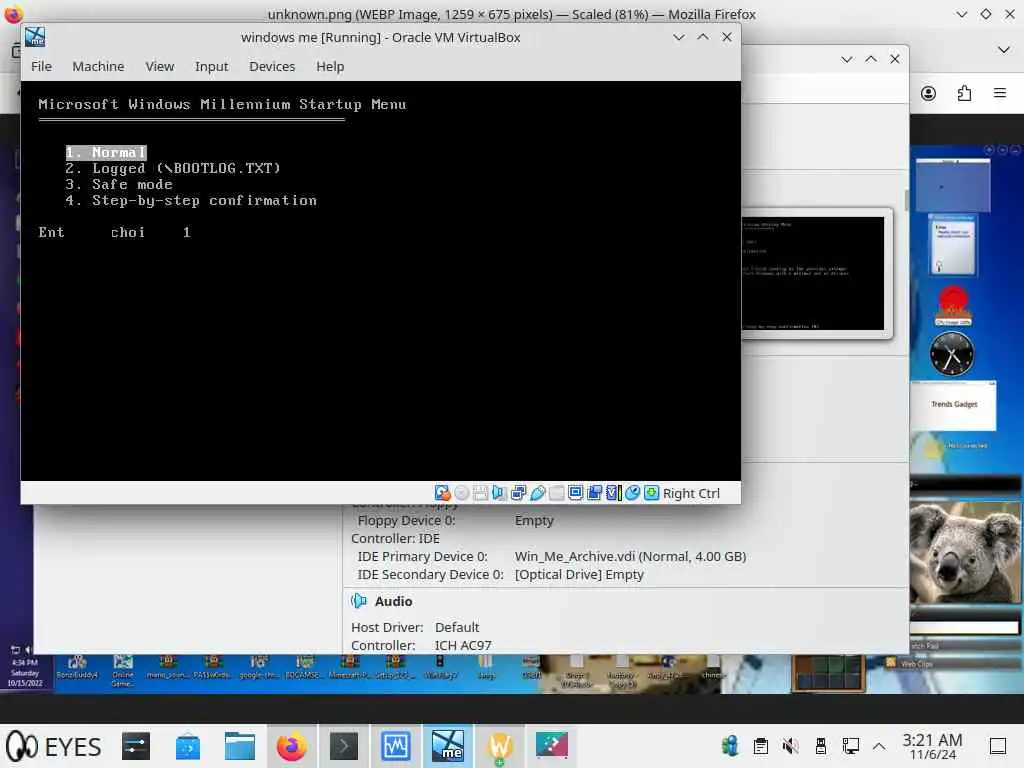This screenshot has height=768, width=1024.
Task: Expand the Firefox tab list chevron
Action: tap(1004, 50)
